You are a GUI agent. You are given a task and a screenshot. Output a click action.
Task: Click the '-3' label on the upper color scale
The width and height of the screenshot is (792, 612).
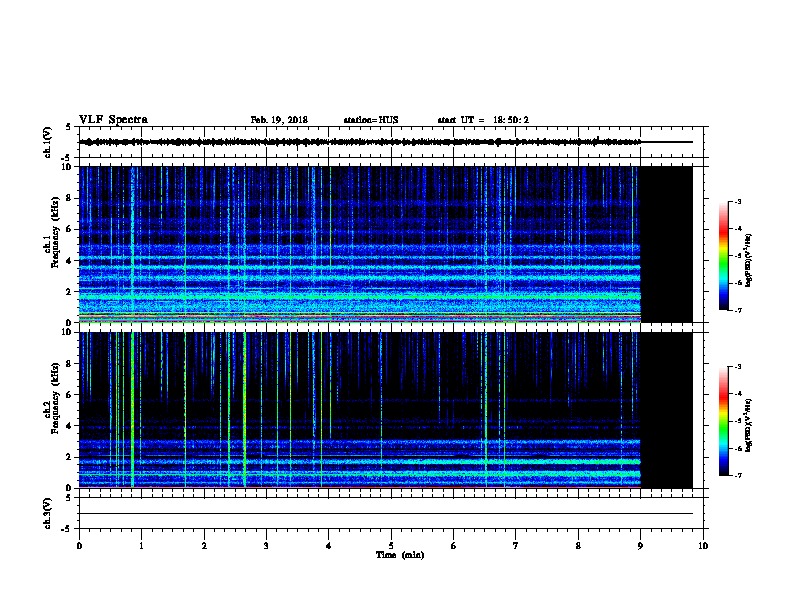(x=737, y=201)
